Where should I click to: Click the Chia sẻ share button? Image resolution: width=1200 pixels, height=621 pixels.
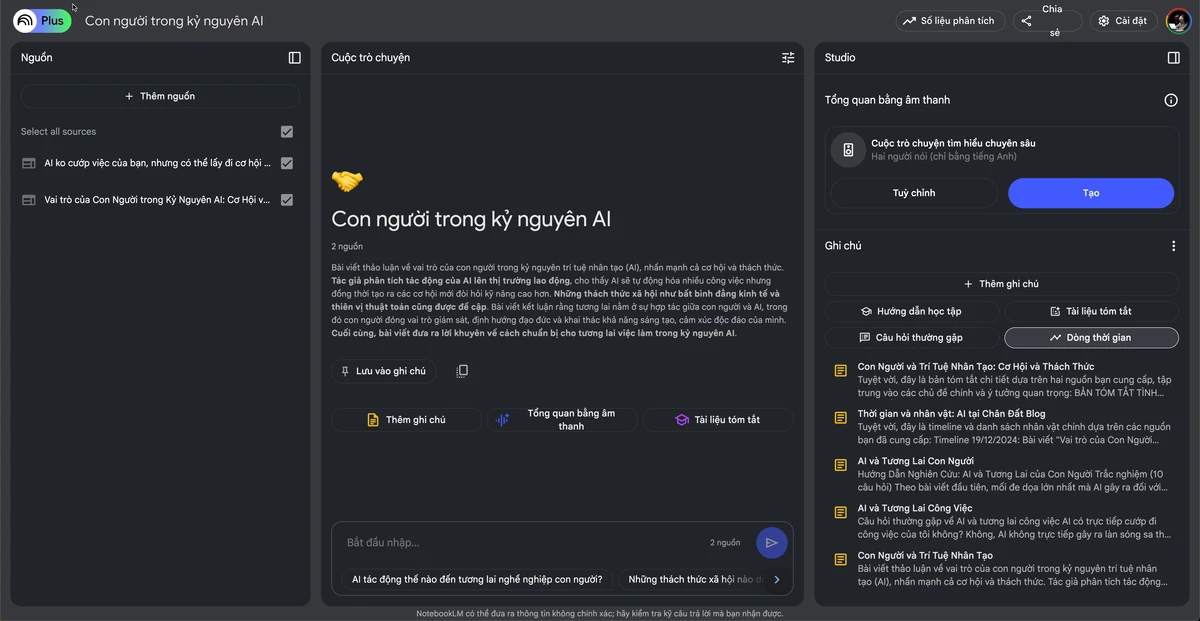point(1048,20)
